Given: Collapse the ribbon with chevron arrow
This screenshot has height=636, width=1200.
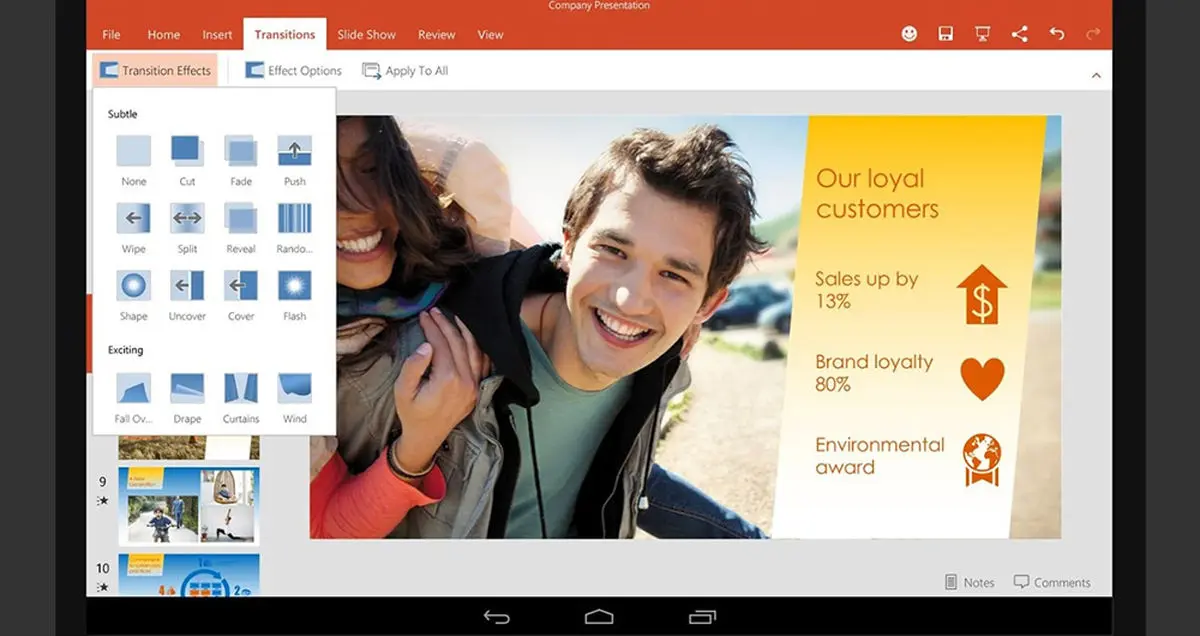Looking at the screenshot, I should pos(1096,75).
